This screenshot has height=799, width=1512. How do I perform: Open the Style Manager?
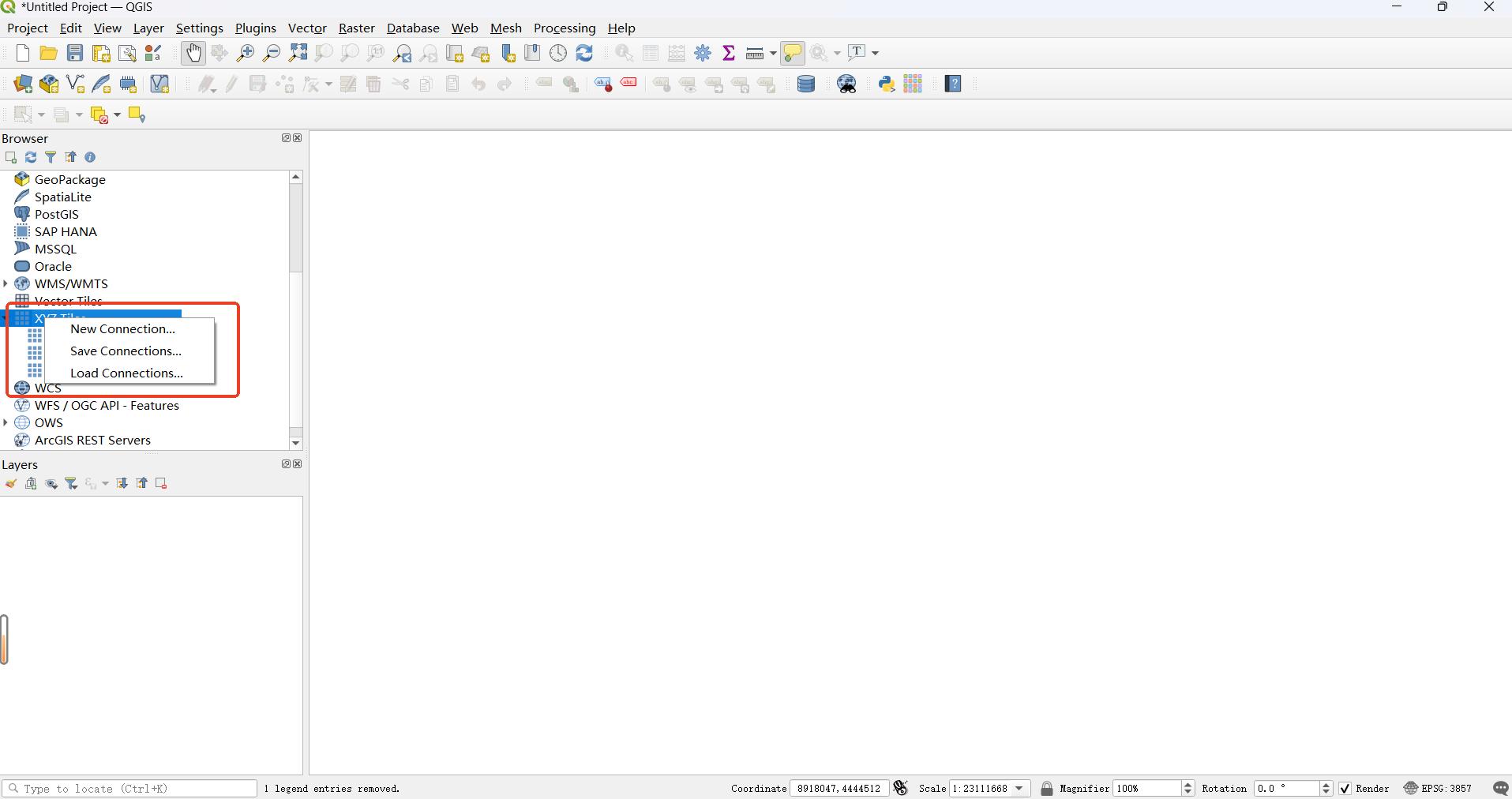[153, 53]
